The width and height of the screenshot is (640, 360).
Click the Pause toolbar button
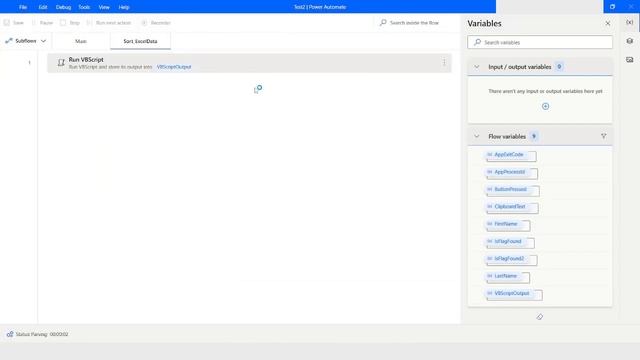42,23
